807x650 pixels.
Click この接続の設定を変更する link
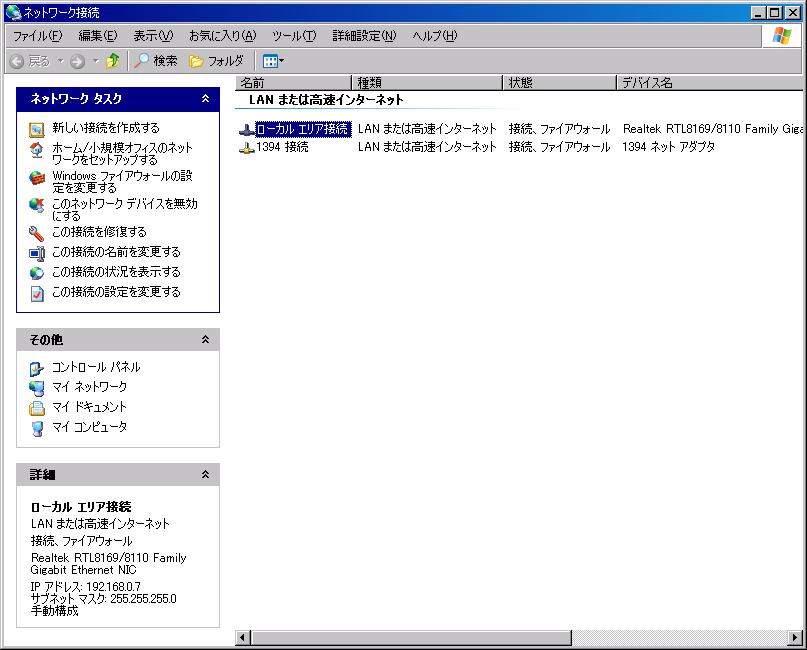pos(116,292)
